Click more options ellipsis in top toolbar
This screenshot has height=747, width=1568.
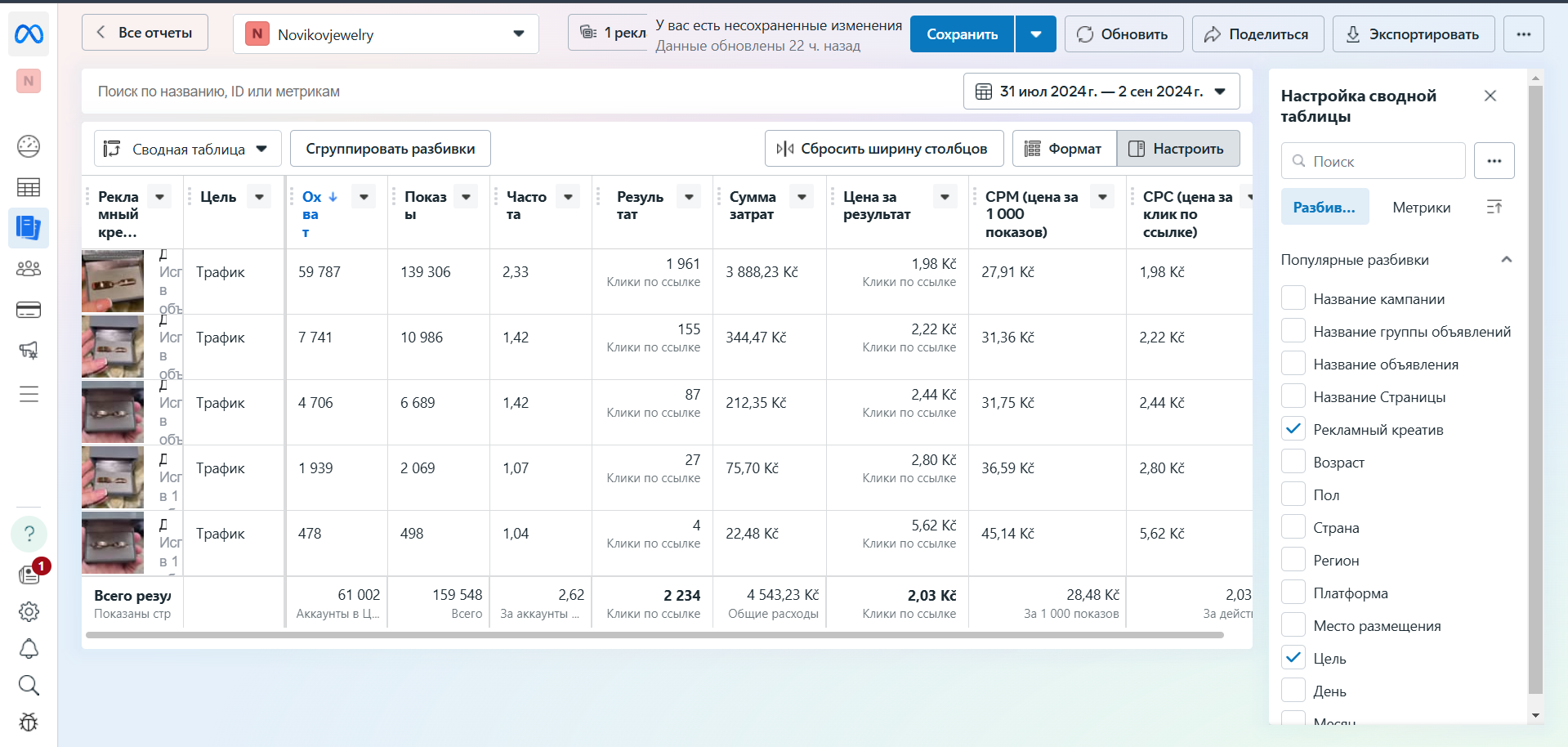pyautogui.click(x=1523, y=34)
